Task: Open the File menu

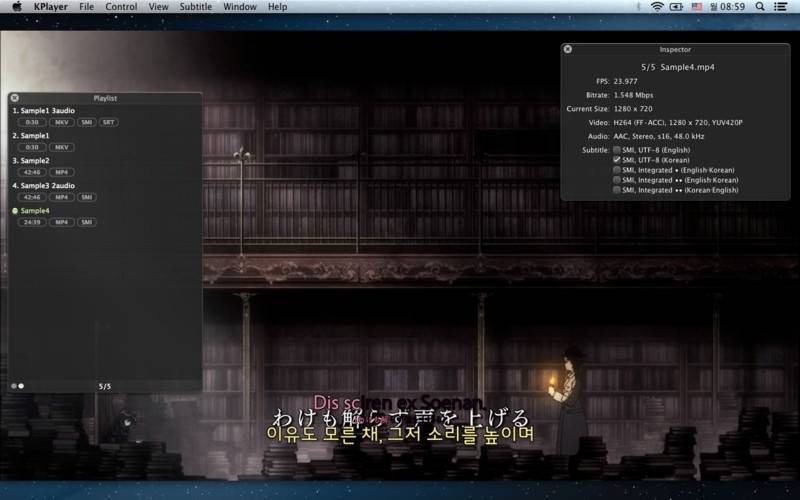Action: coord(86,7)
